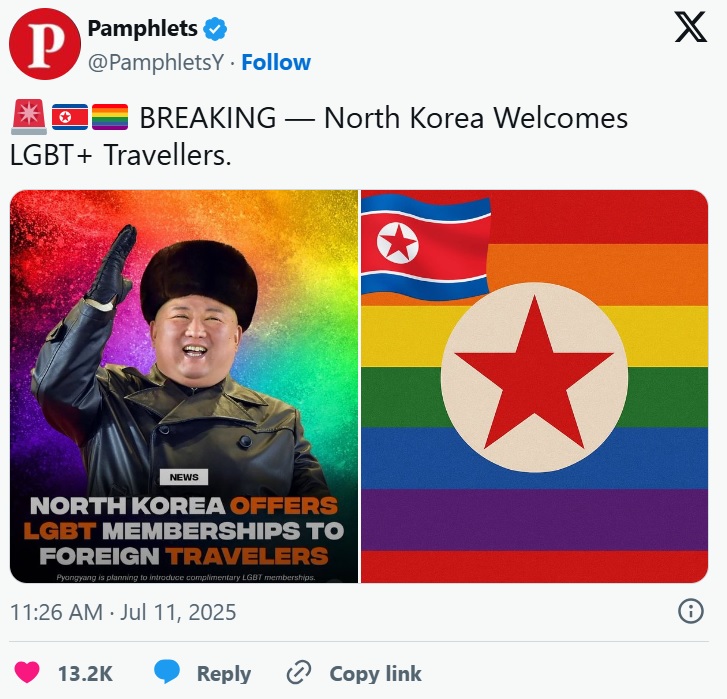727x699 pixels.
Task: Like the post with heart icon
Action: coord(27,673)
